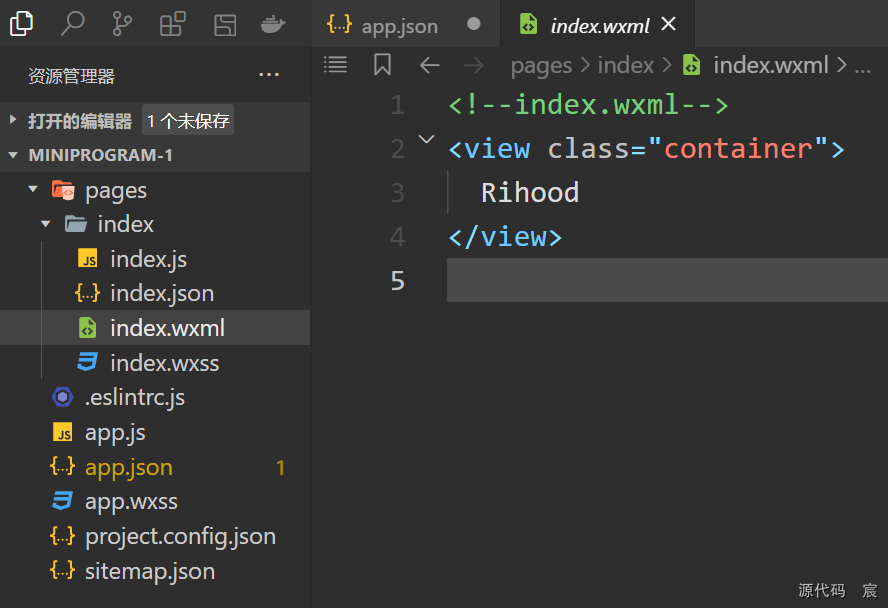888x608 pixels.
Task: Go back with the left arrow
Action: pyautogui.click(x=430, y=65)
